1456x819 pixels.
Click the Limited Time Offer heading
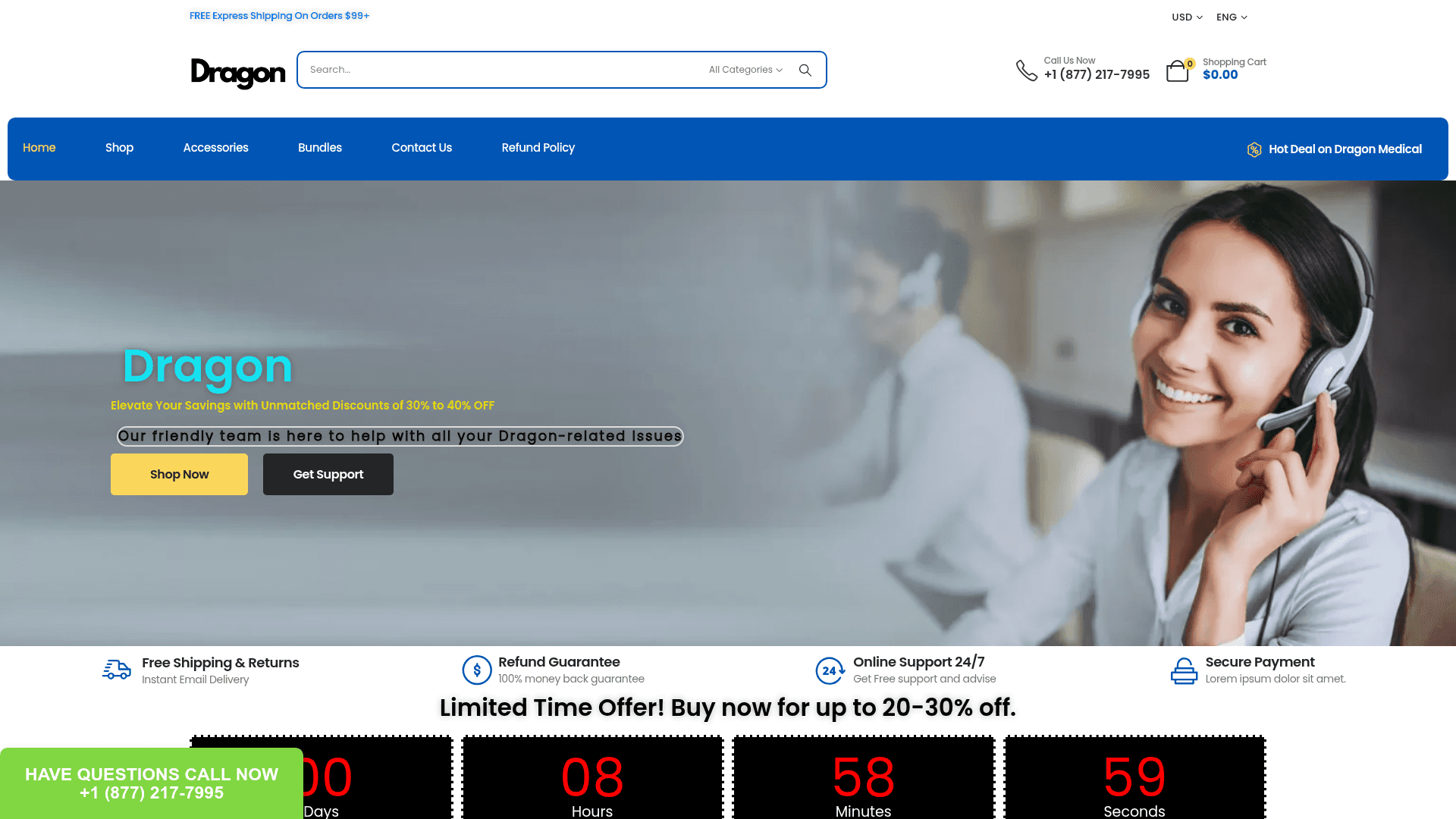728,708
